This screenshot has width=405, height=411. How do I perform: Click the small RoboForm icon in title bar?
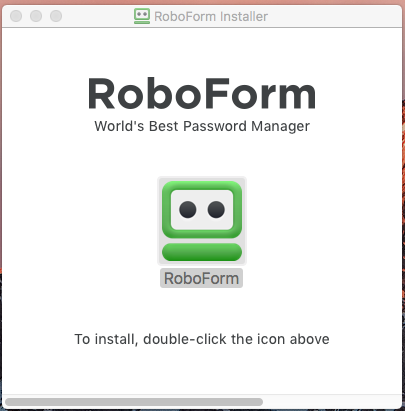pyautogui.click(x=142, y=16)
